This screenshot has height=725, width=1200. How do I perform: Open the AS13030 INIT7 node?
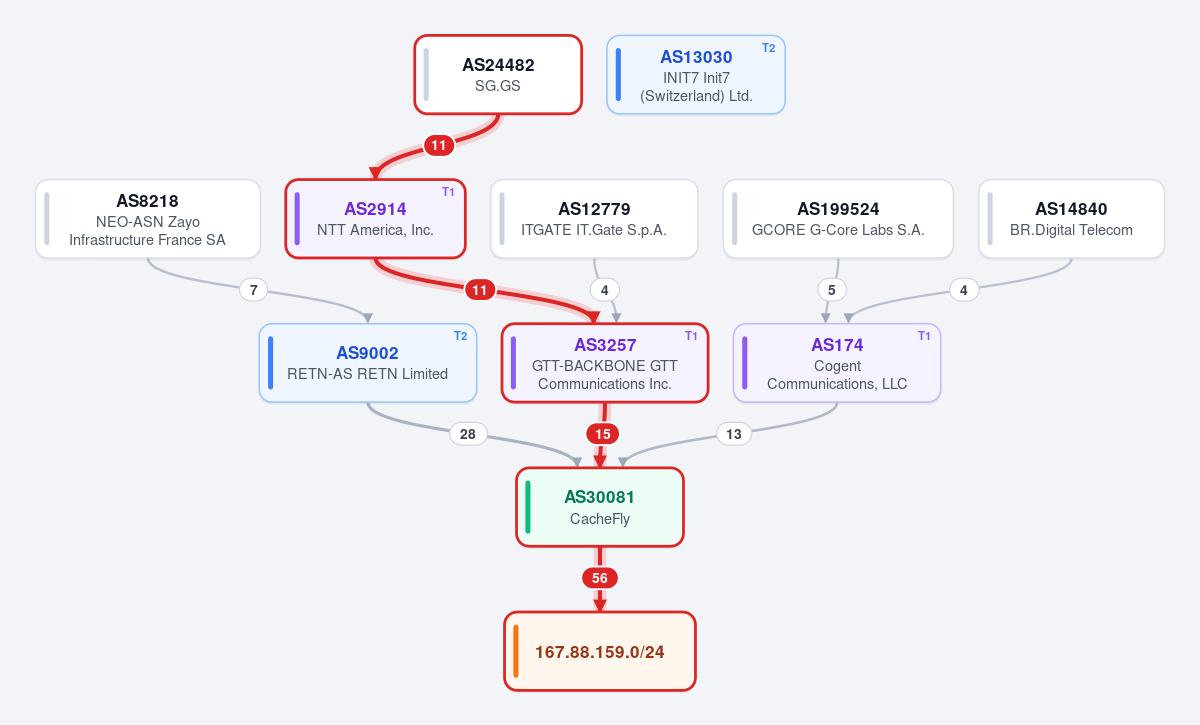coord(696,75)
